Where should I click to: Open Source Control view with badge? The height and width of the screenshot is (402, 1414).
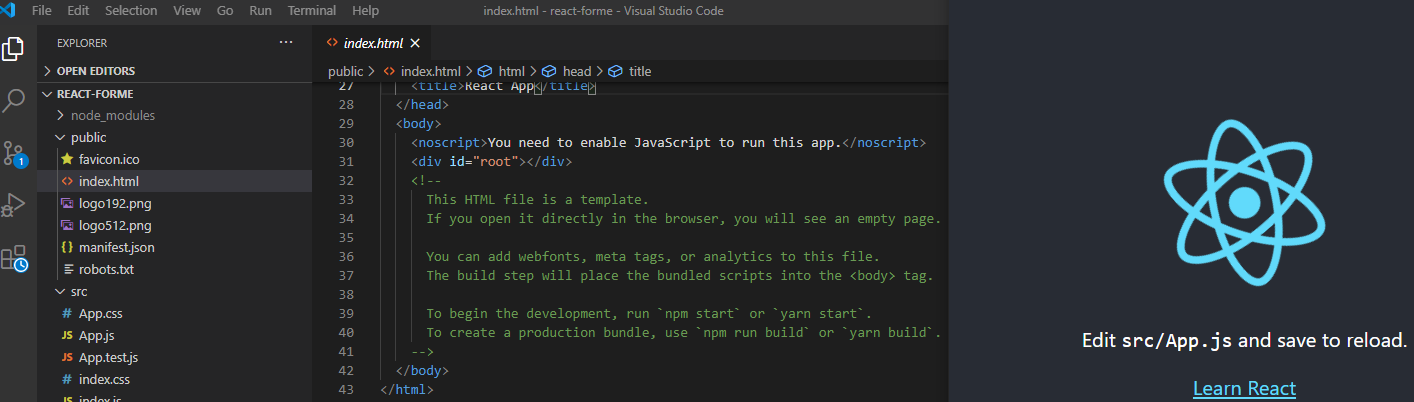(14, 153)
